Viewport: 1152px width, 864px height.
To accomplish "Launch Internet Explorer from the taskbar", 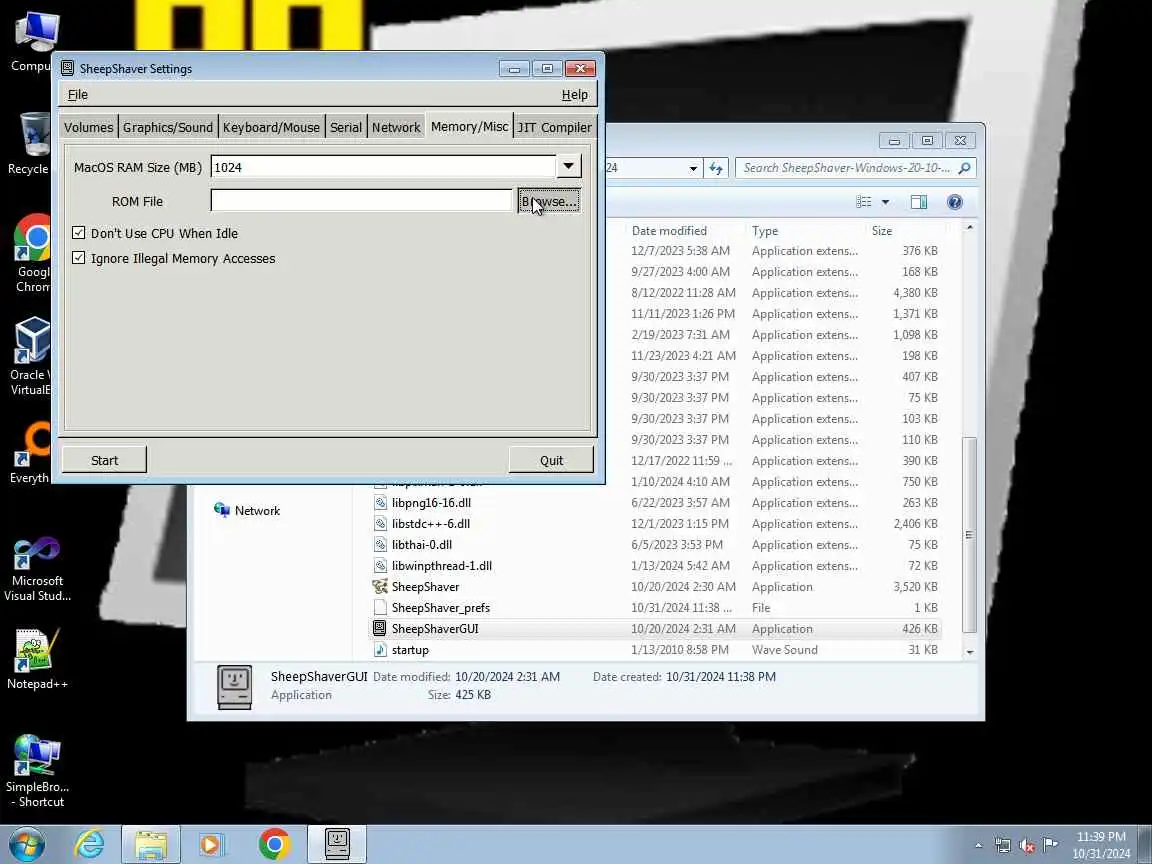I will (89, 844).
